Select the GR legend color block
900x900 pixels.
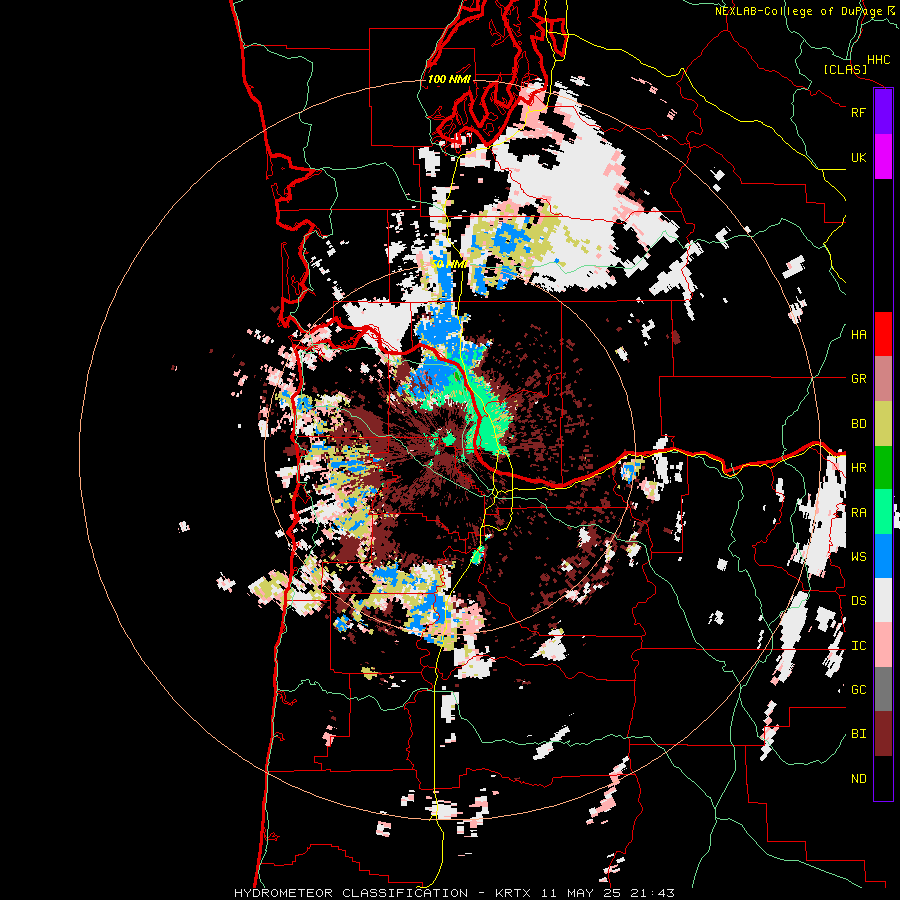(x=883, y=379)
